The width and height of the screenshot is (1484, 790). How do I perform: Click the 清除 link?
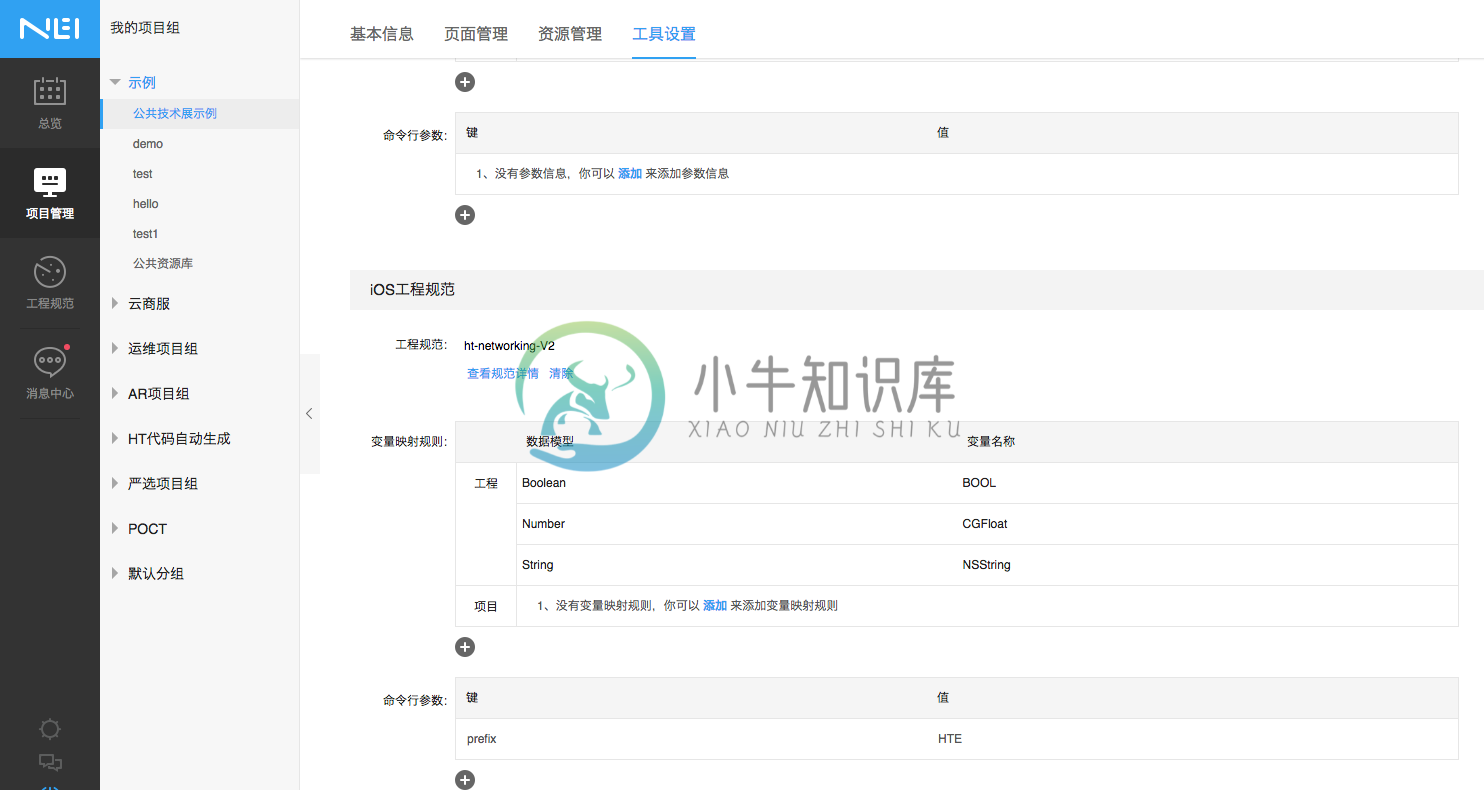561,374
